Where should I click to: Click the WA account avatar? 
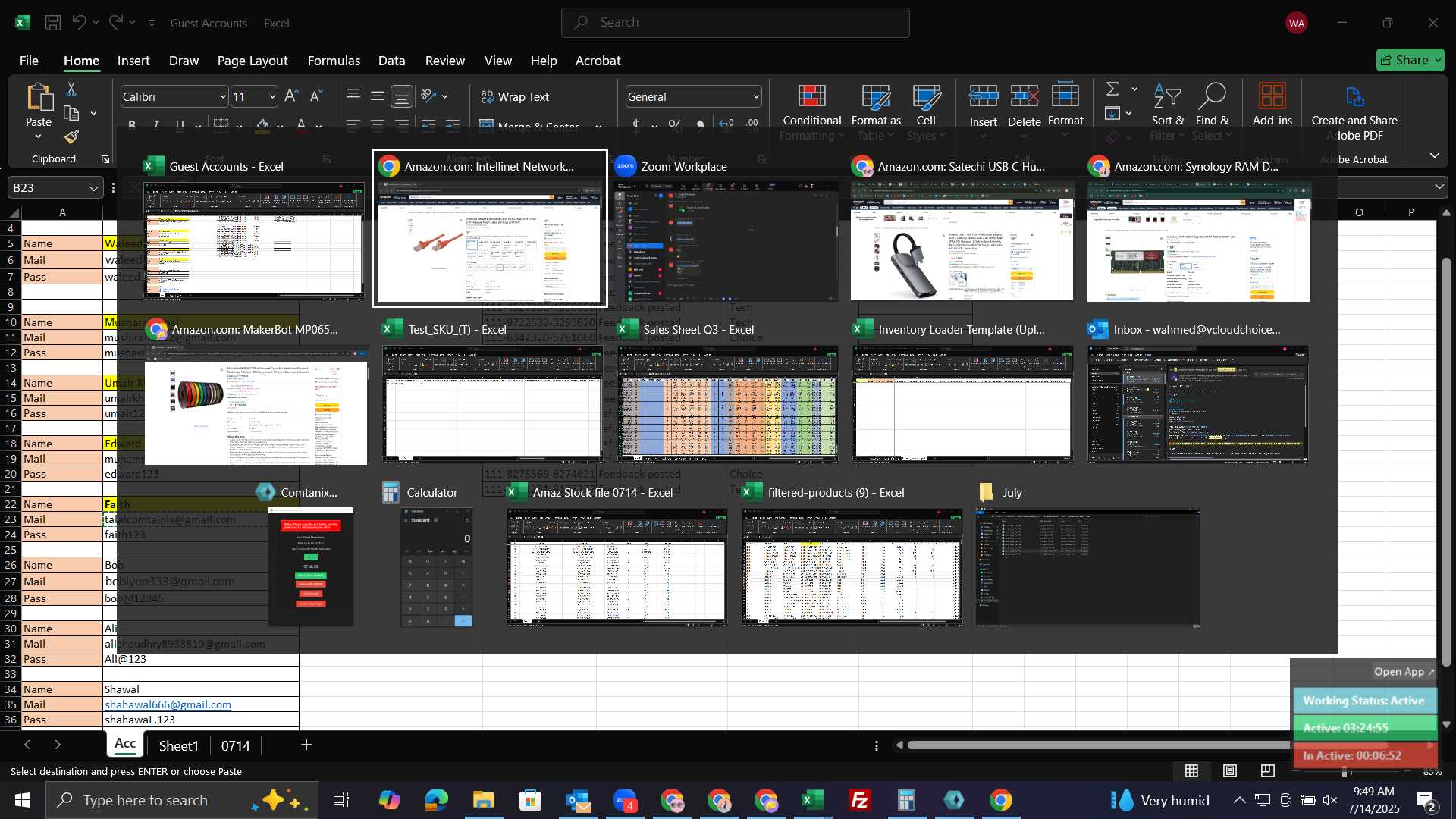tap(1297, 23)
